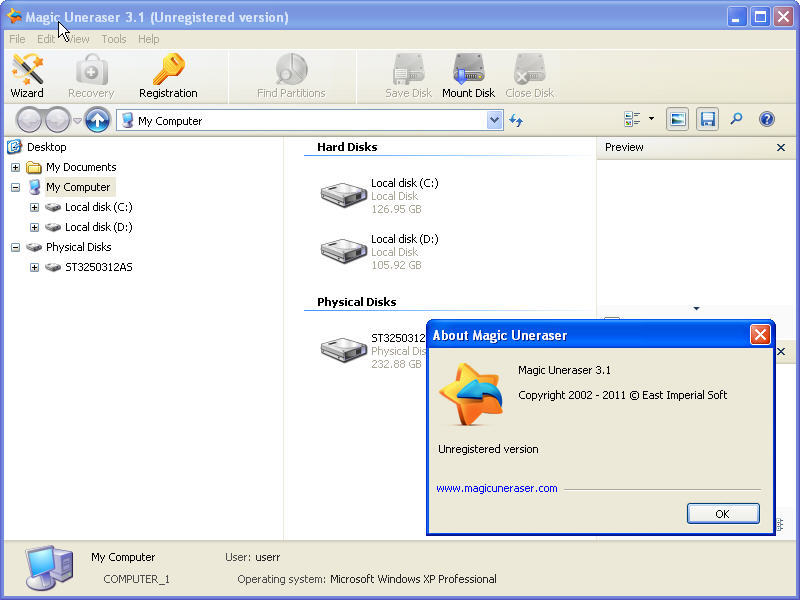Click the Save Disk toolbar icon

point(408,76)
